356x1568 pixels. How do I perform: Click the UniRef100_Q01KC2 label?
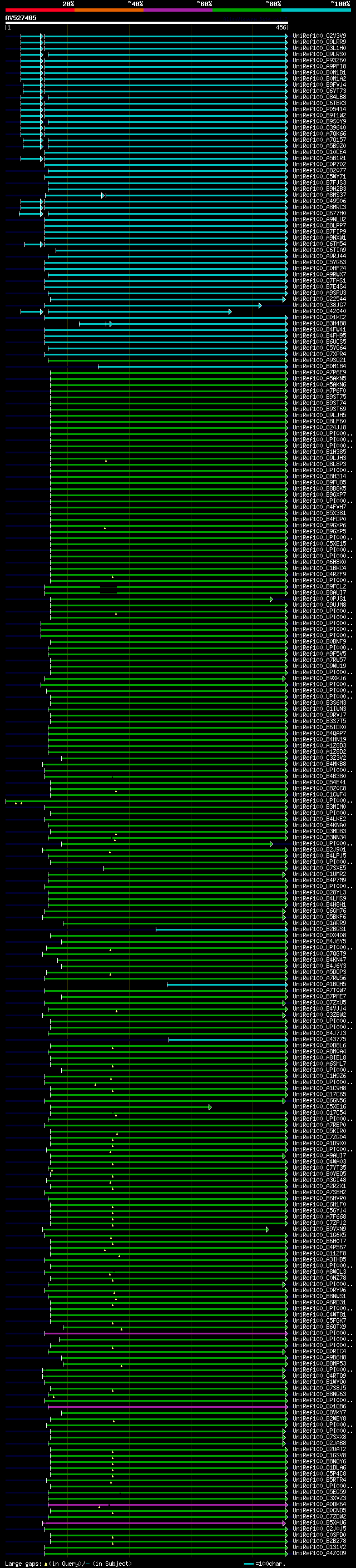coord(319,318)
